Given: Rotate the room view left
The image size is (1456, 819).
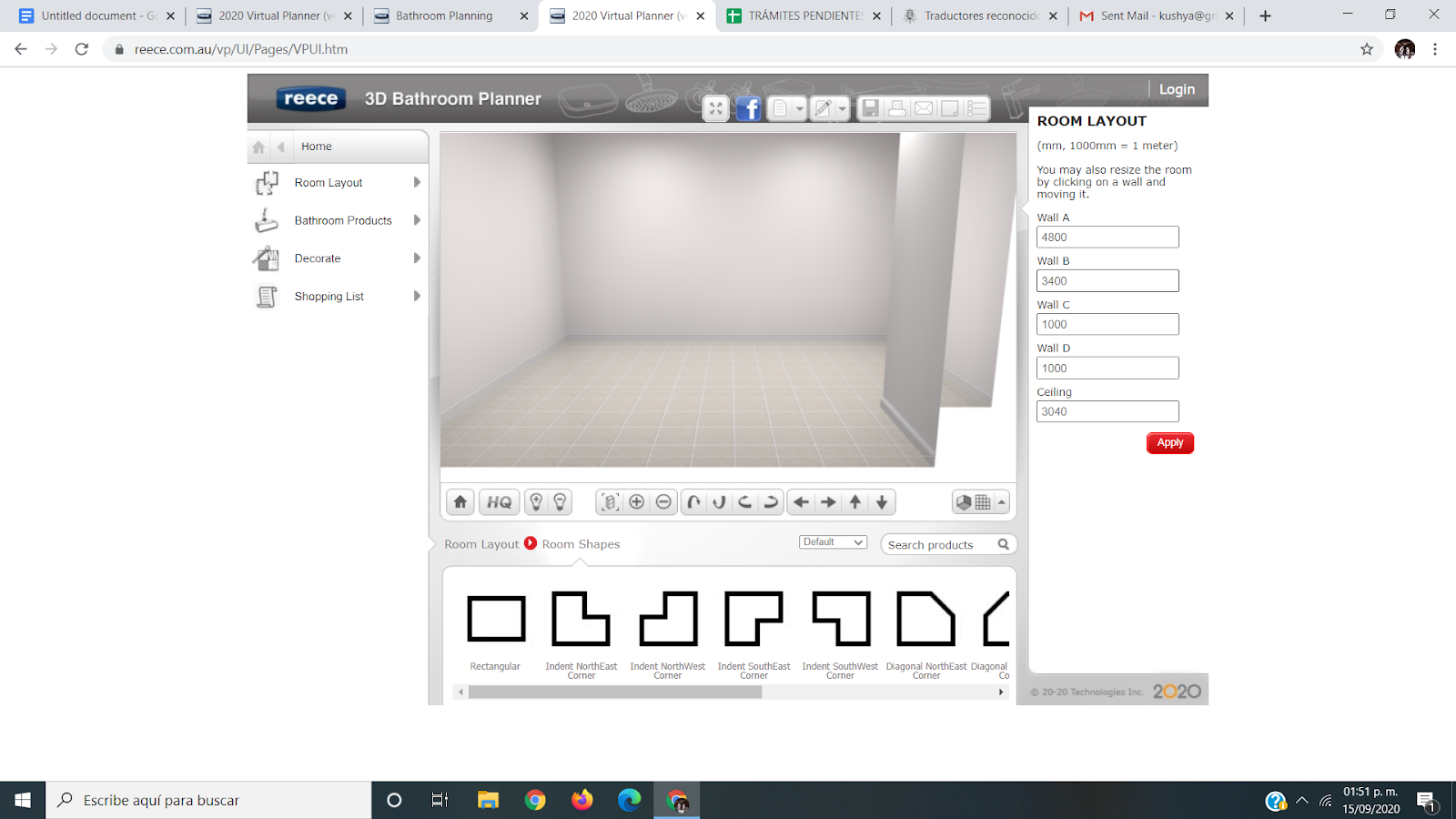Looking at the screenshot, I should [x=745, y=502].
